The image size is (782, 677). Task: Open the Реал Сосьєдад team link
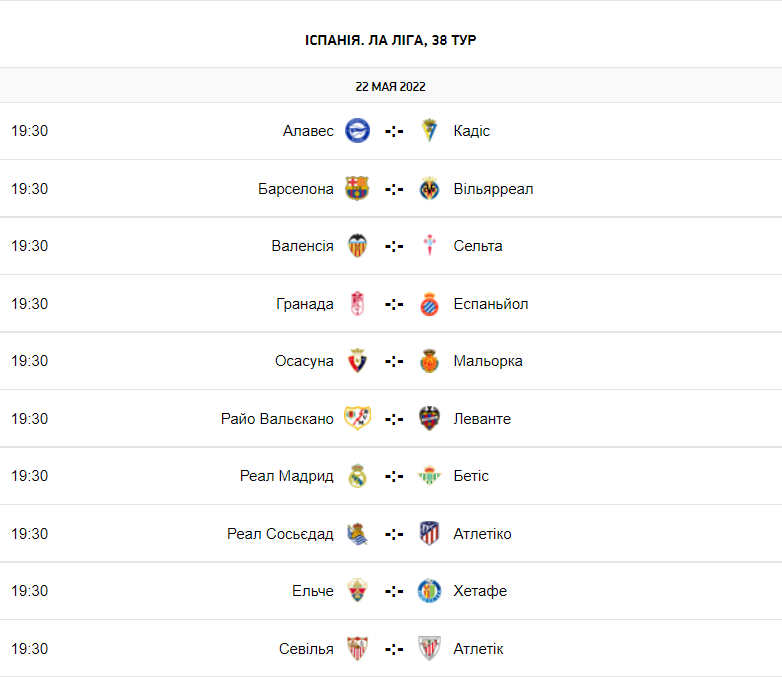[x=280, y=534]
